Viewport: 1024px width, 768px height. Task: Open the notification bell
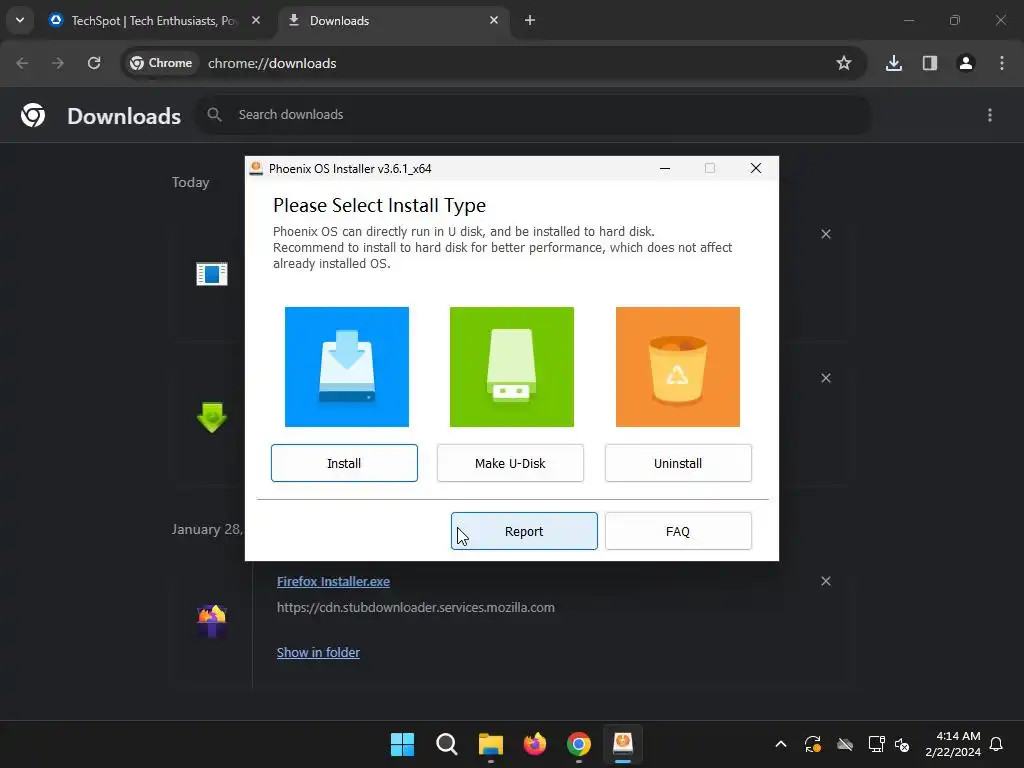click(x=997, y=744)
